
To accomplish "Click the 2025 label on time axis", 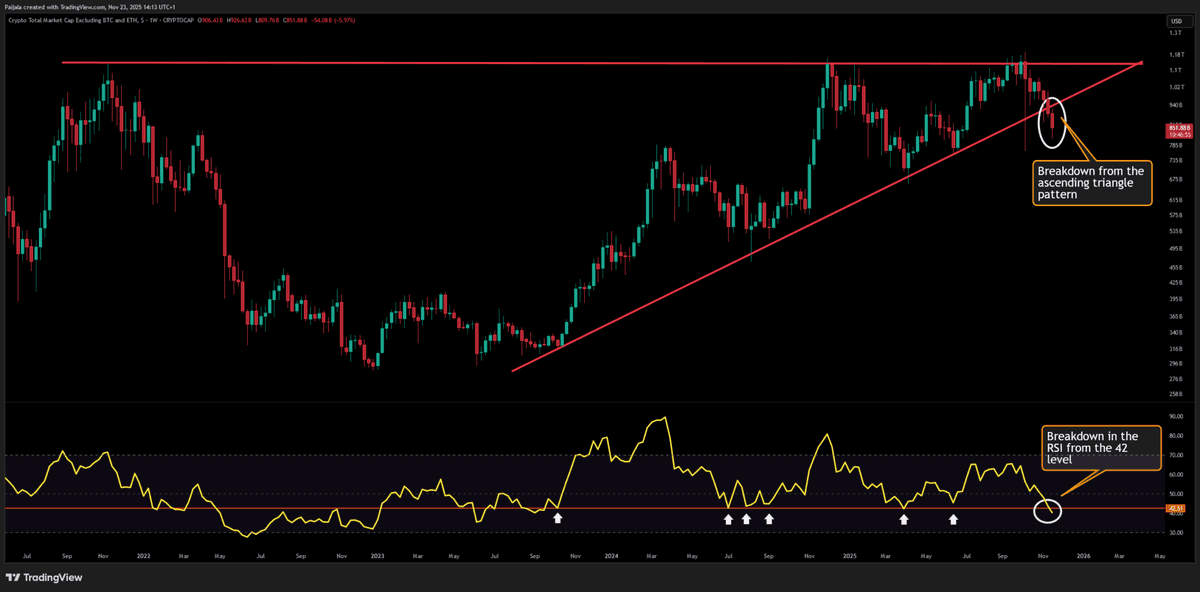I will pos(848,555).
